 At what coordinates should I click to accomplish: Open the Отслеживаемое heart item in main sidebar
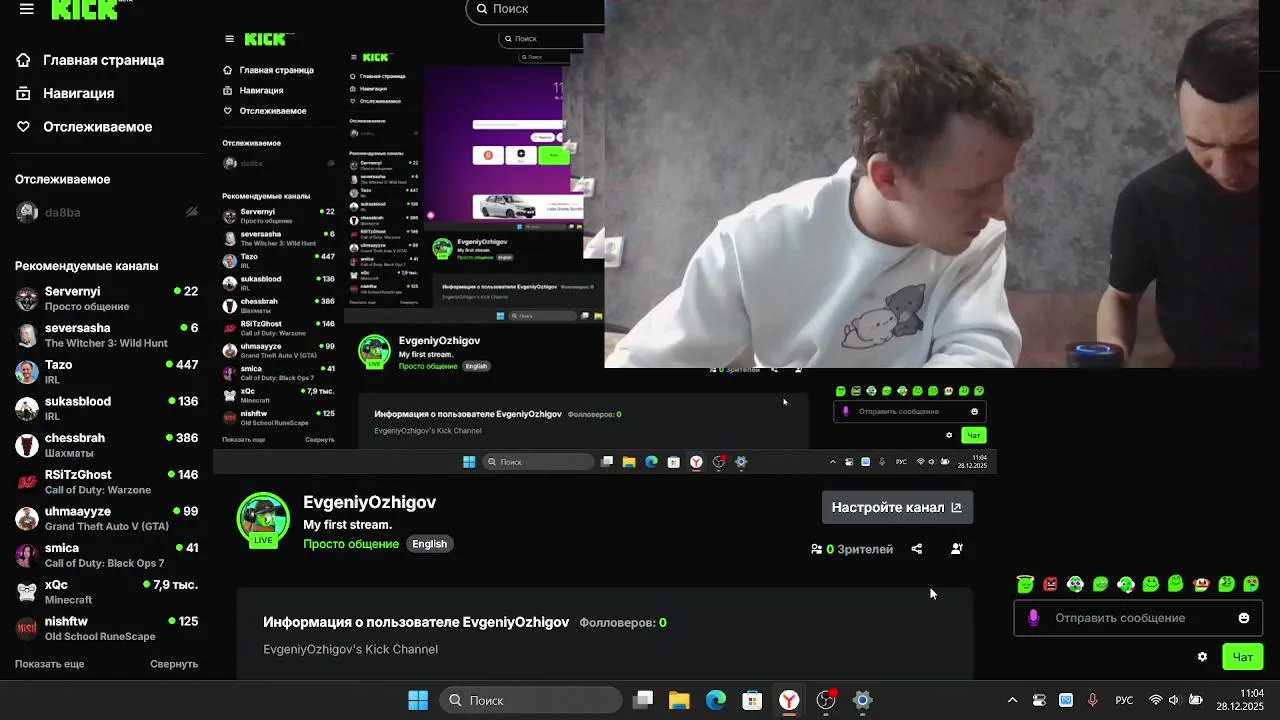coord(84,127)
